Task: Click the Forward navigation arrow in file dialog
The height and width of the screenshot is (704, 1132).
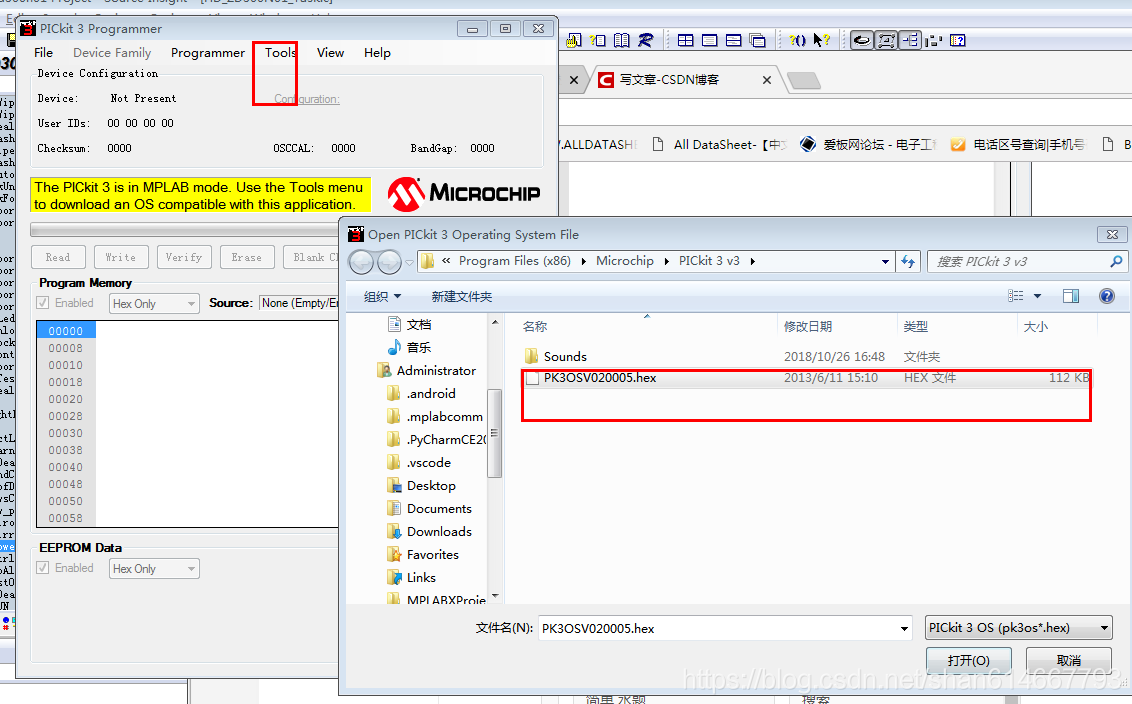Action: coord(389,261)
